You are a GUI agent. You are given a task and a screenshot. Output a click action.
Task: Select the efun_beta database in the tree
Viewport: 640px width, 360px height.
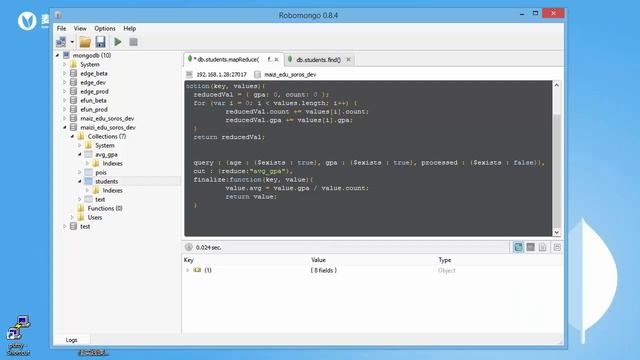coord(93,100)
